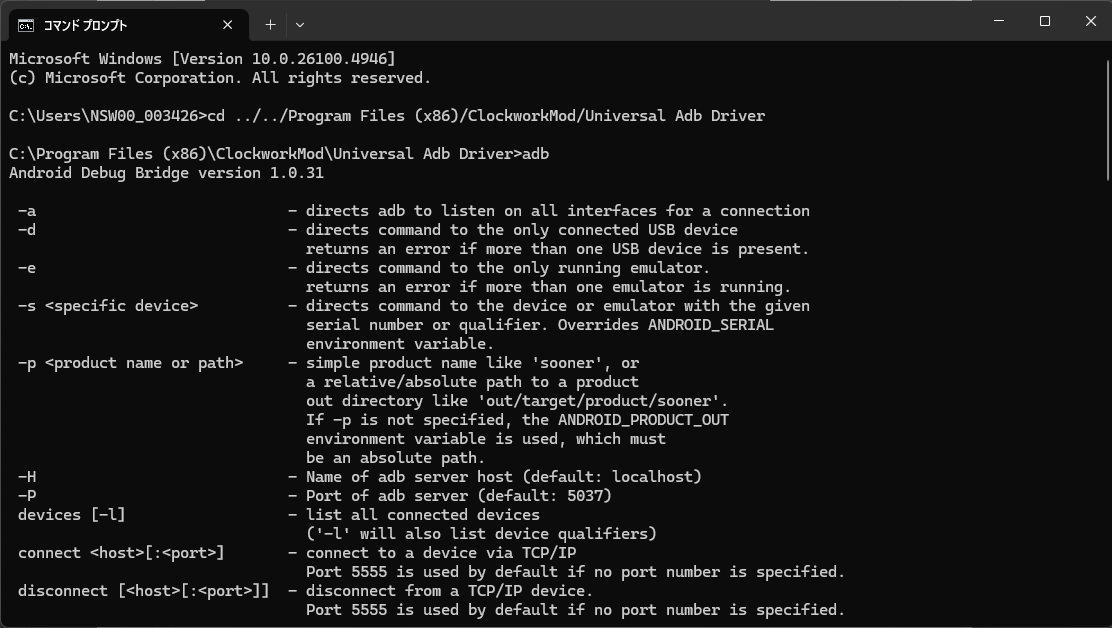Close the コマンド プロンプト tab
Screen dimensions: 1112x628
pyautogui.click(x=228, y=25)
